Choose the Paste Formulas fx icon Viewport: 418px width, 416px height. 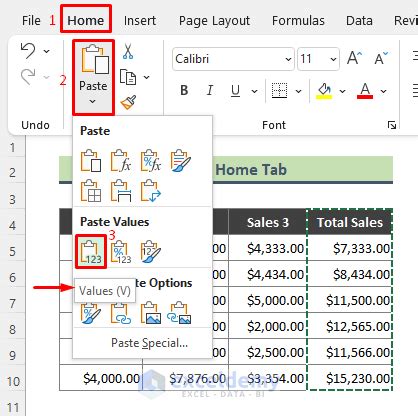pos(121,161)
